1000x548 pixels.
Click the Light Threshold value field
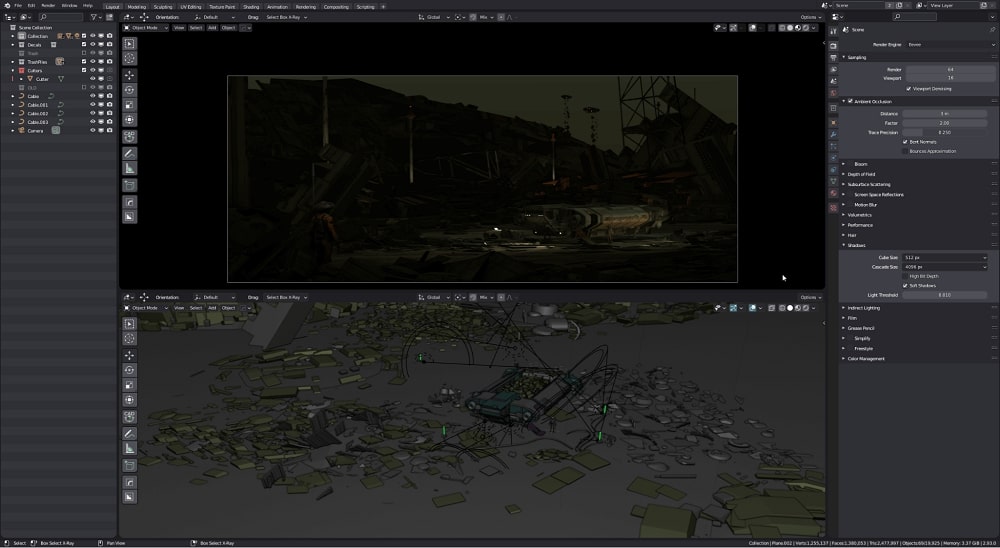click(x=945, y=295)
